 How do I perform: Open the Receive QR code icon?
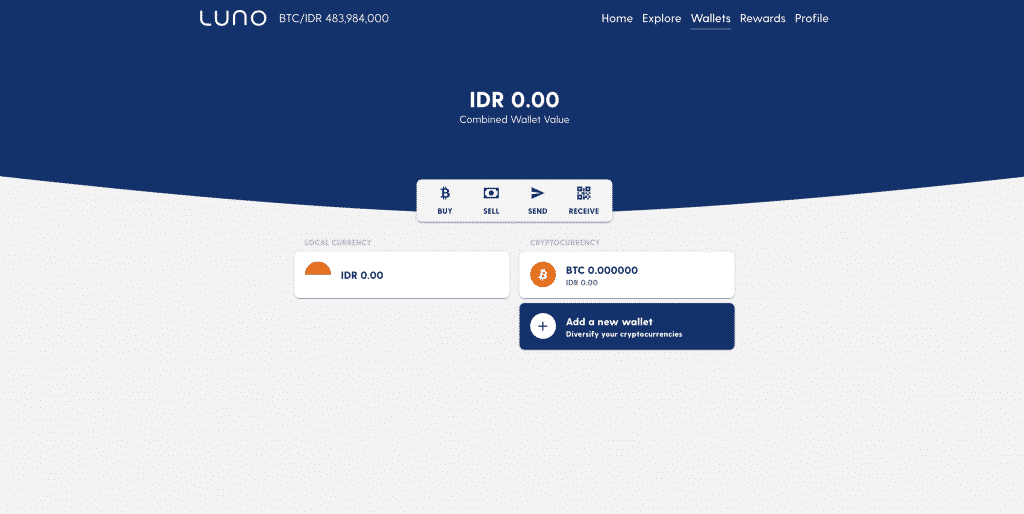[x=584, y=193]
